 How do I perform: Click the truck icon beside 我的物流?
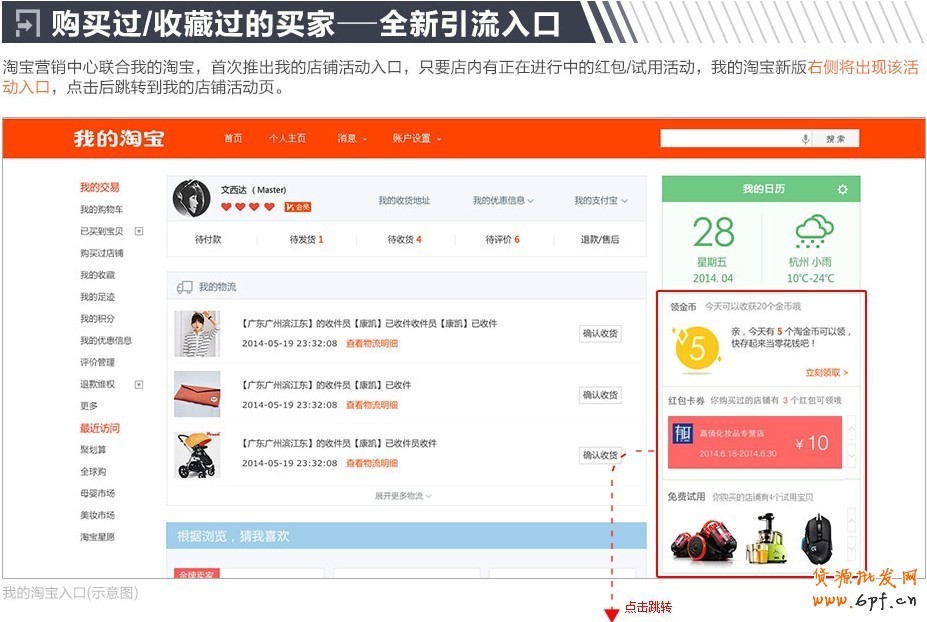184,287
